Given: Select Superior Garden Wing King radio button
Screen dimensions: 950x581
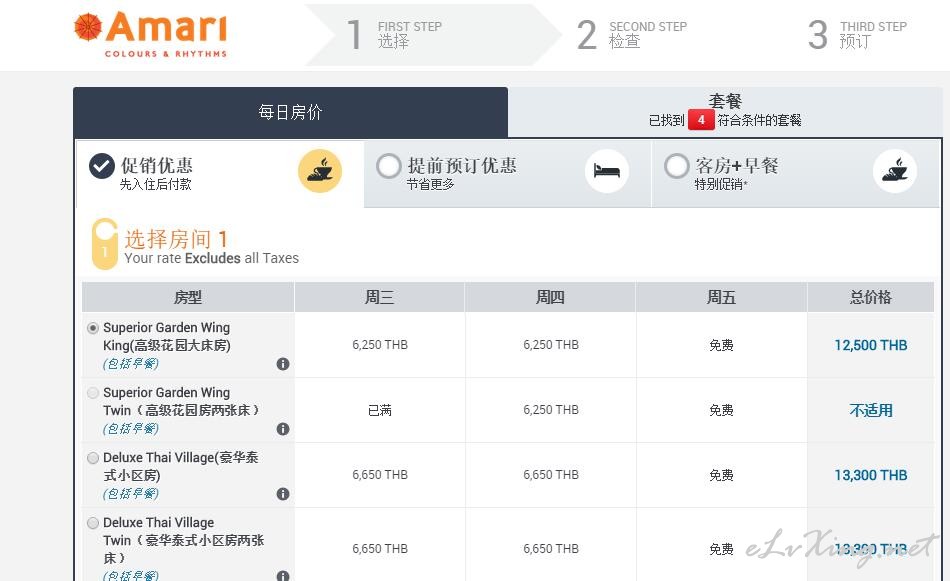Looking at the screenshot, I should pyautogui.click(x=93, y=328).
